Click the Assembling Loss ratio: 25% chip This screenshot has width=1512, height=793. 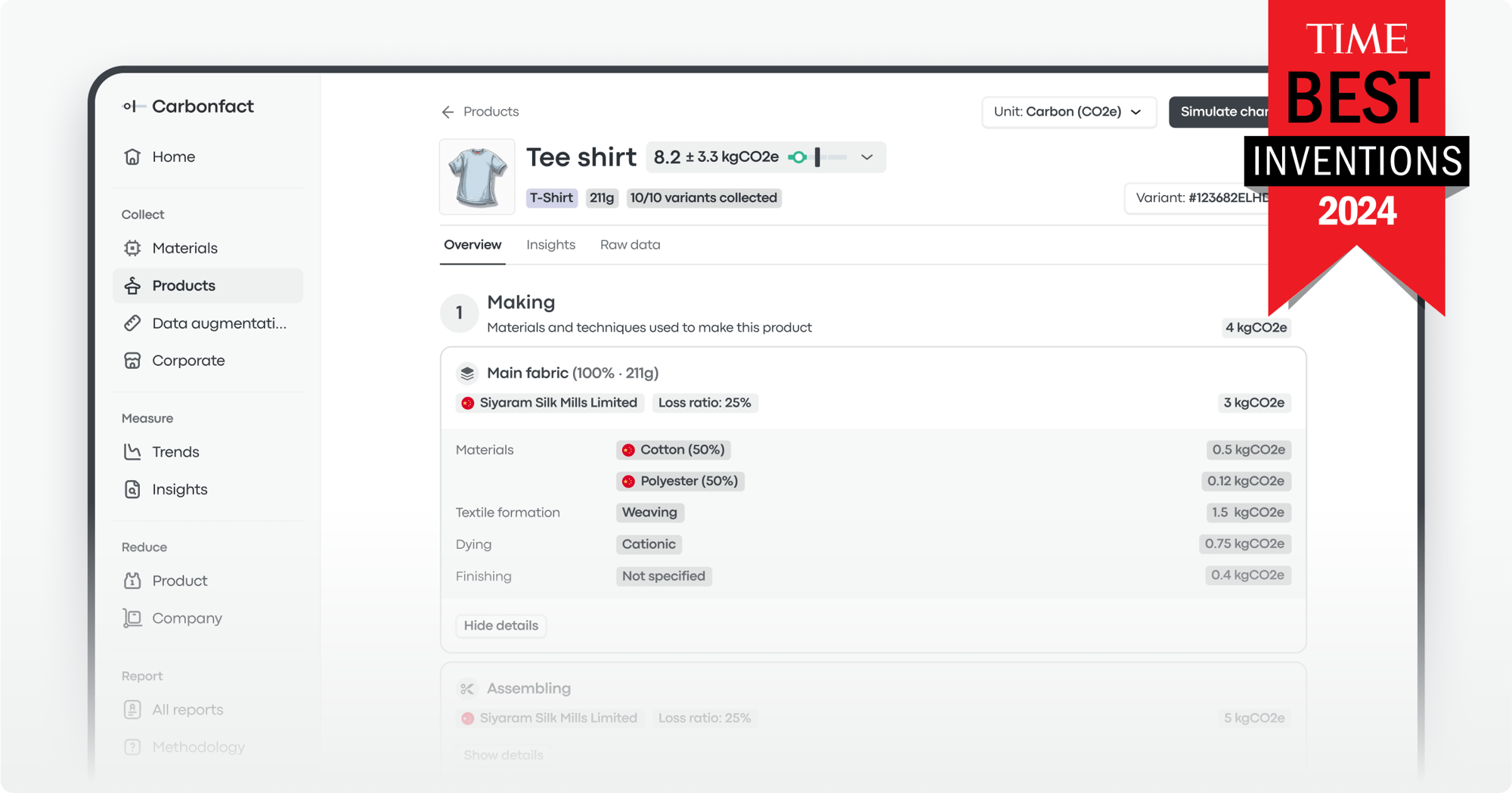click(705, 718)
